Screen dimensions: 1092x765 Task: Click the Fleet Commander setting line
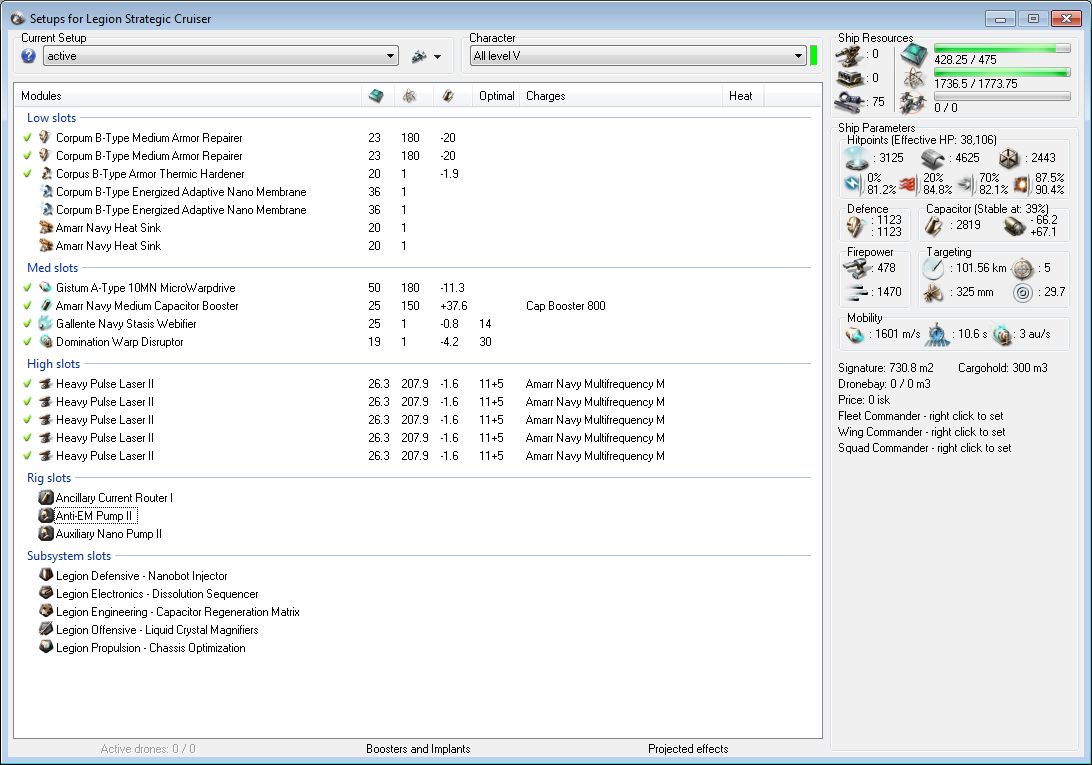(920, 416)
